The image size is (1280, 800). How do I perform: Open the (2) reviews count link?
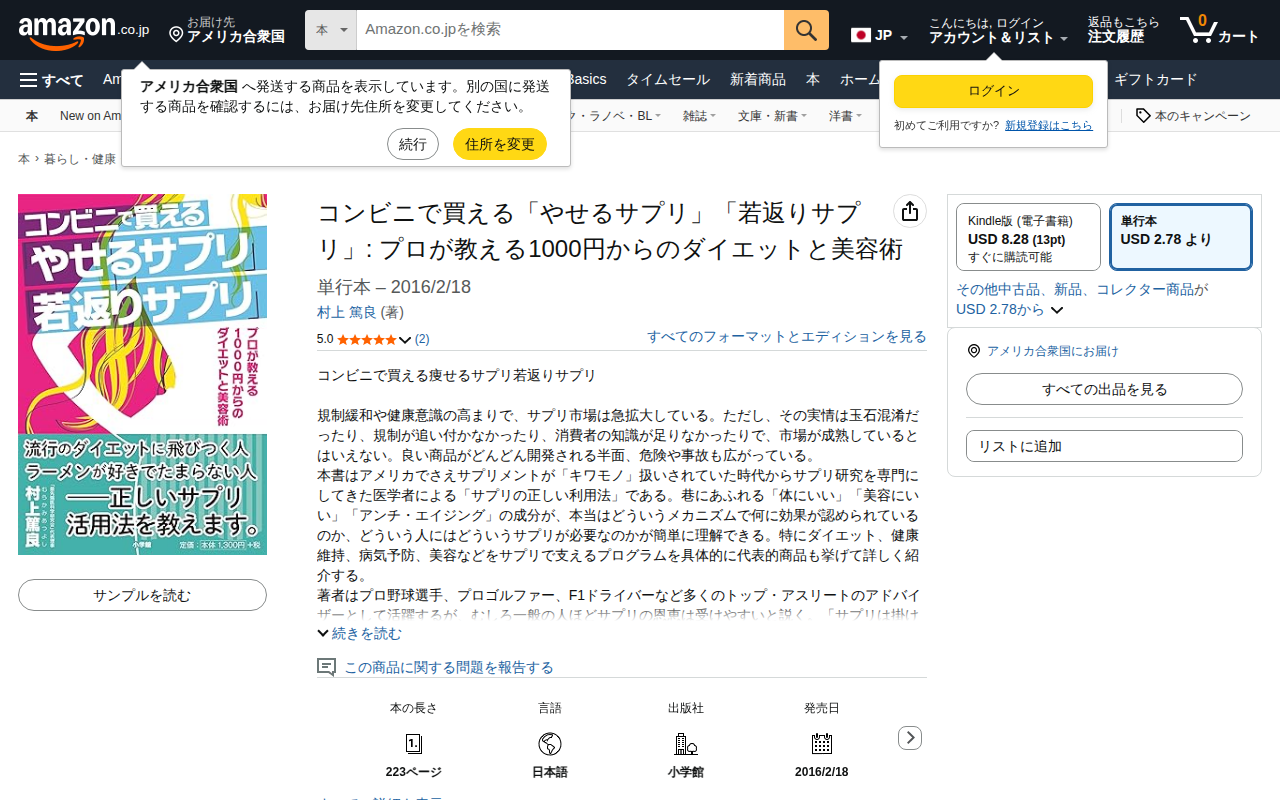422,339
